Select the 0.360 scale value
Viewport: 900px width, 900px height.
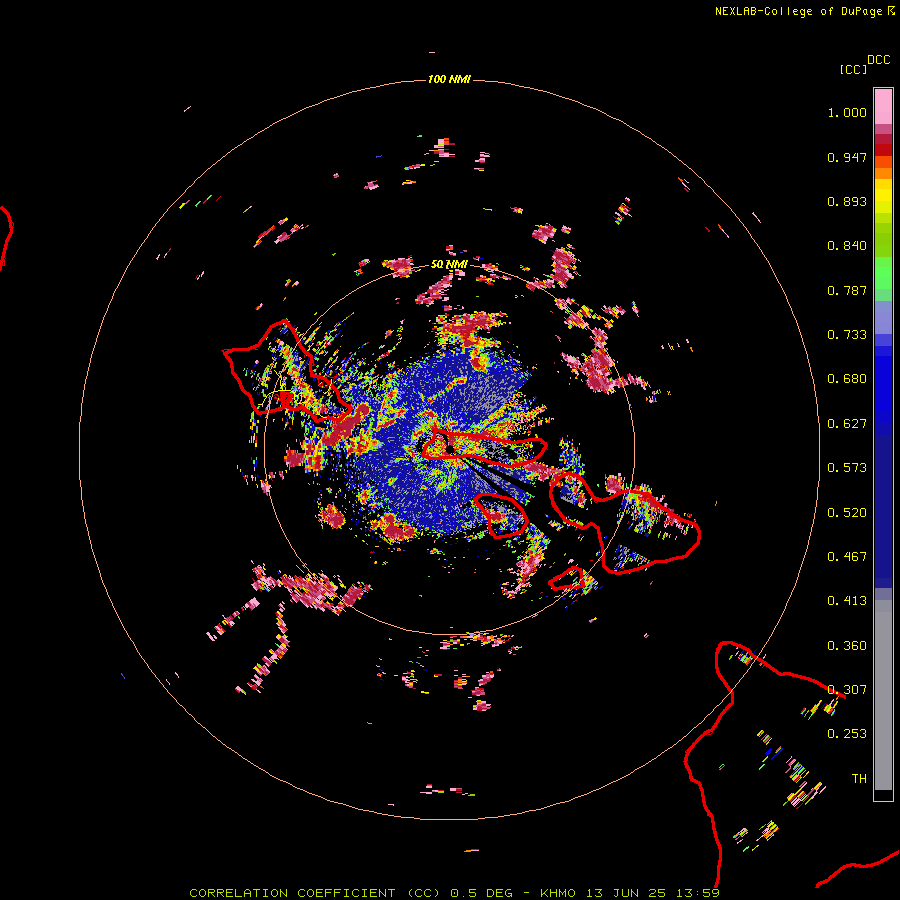pyautogui.click(x=847, y=646)
